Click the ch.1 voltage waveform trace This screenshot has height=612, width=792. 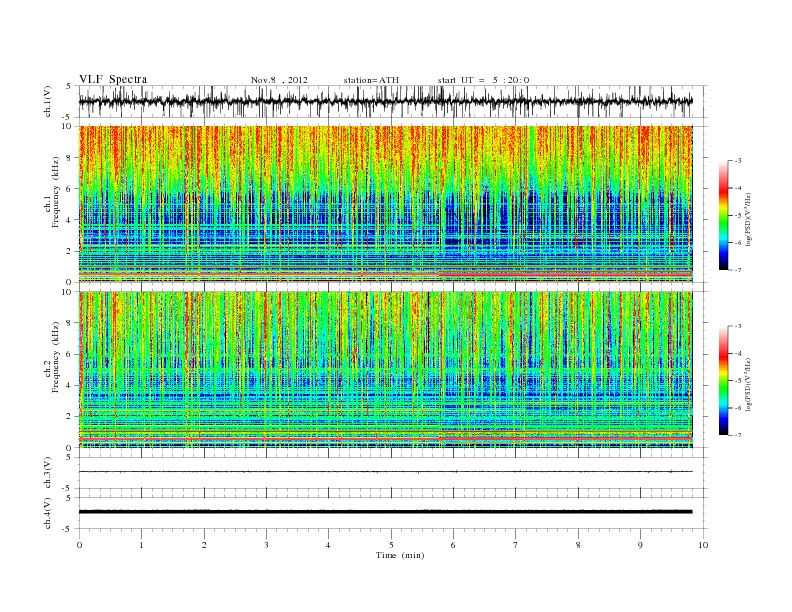[385, 101]
